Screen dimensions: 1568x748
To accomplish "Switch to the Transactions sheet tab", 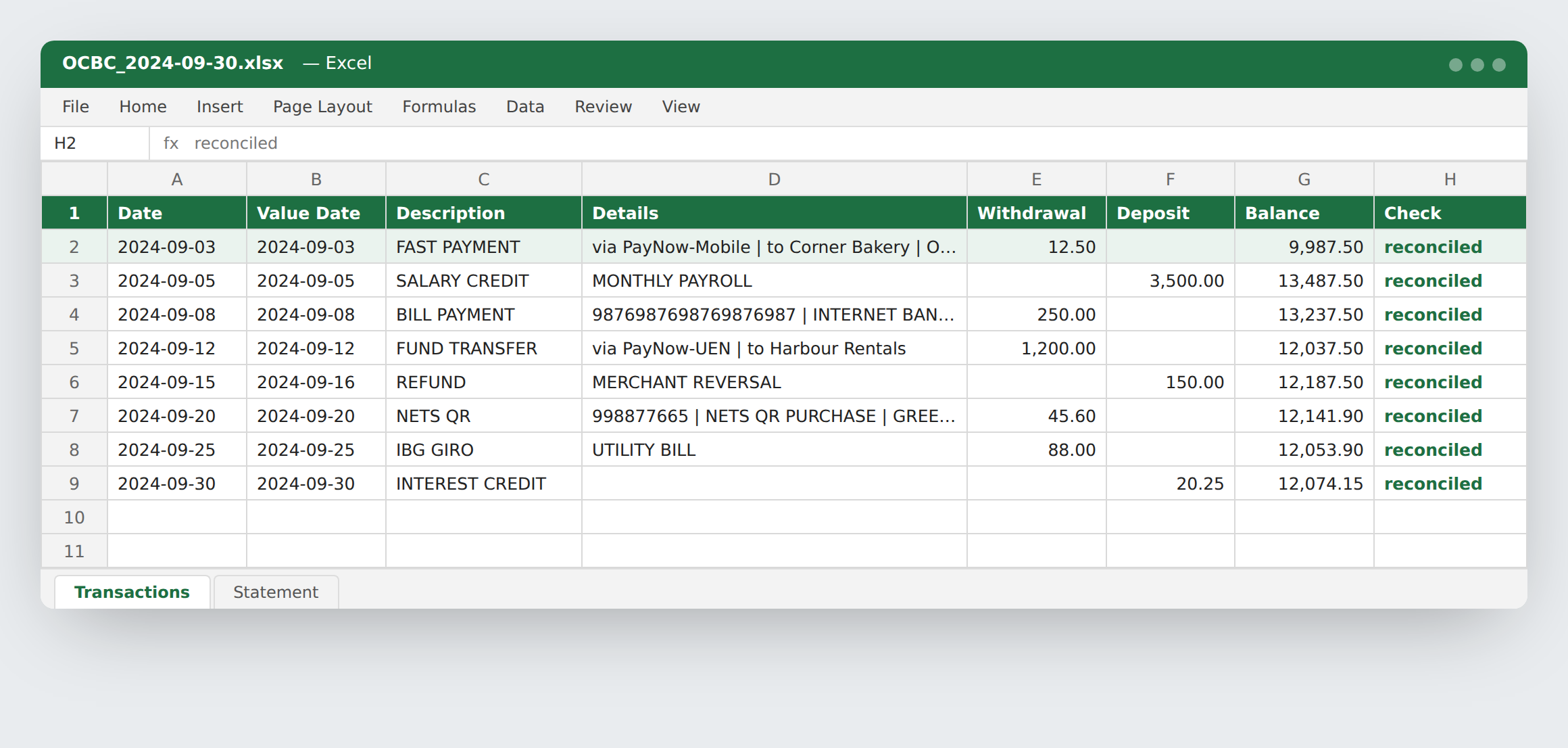I will pyautogui.click(x=132, y=592).
